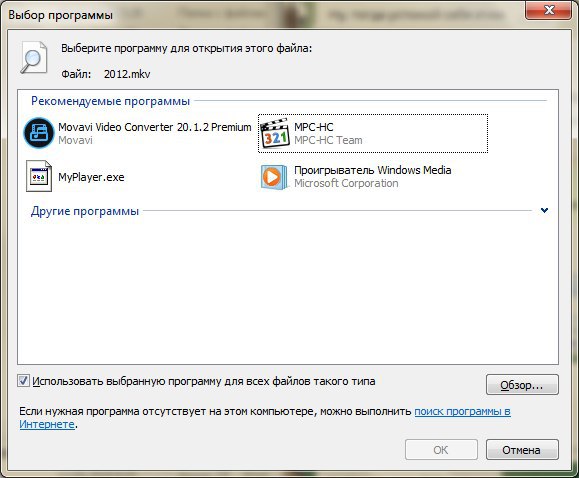This screenshot has height=478, width=579.
Task: Click the Отмена button
Action: pos(522,450)
